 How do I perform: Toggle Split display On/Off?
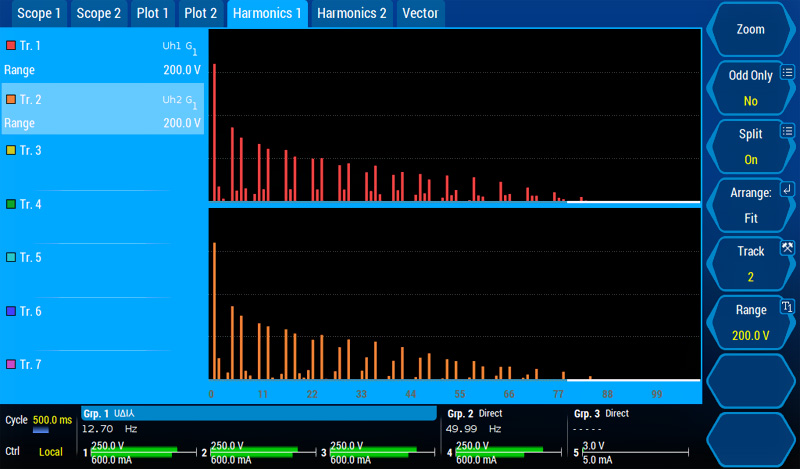750,147
